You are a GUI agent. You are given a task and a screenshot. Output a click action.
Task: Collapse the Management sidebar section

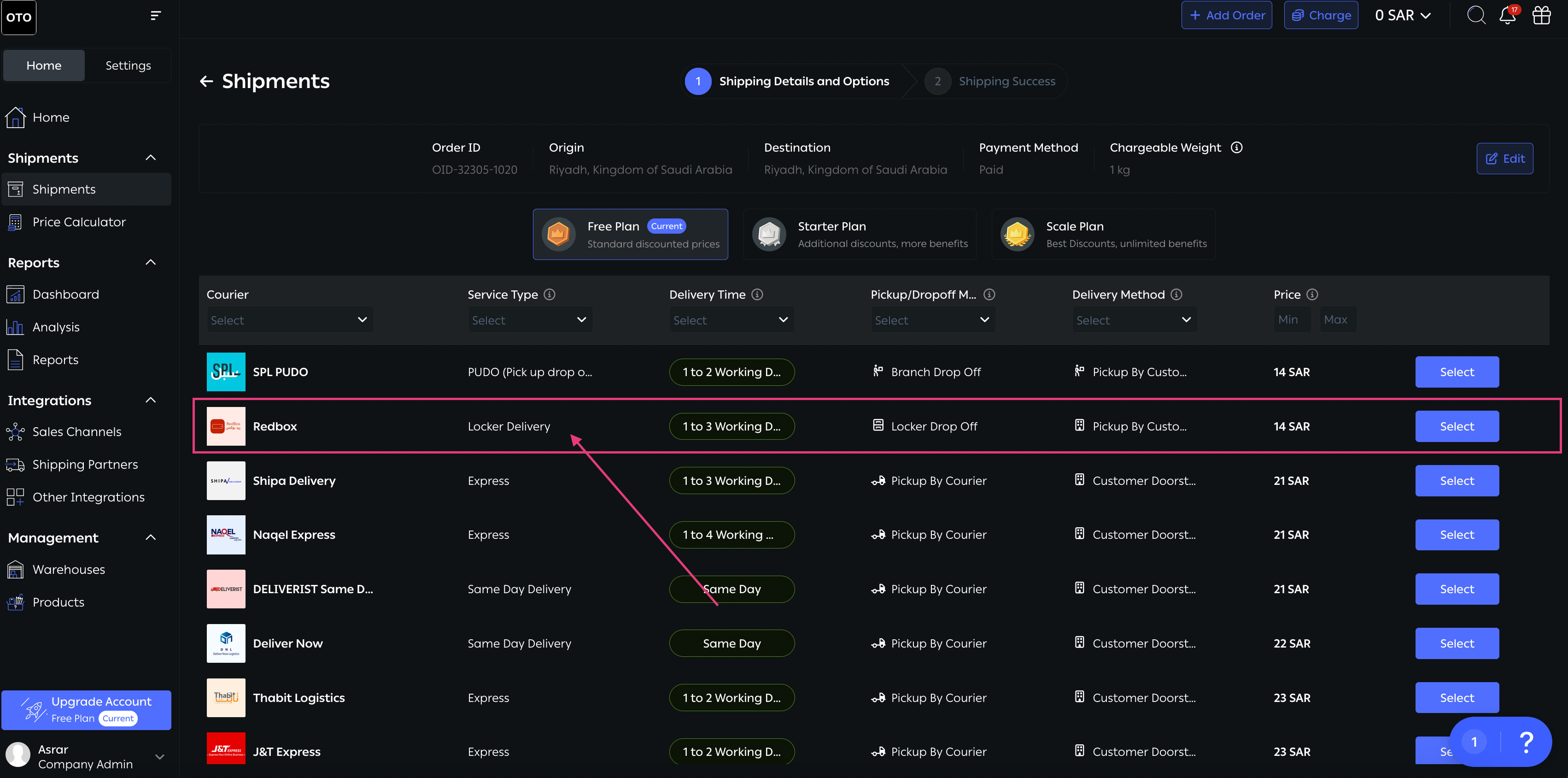[x=151, y=537]
